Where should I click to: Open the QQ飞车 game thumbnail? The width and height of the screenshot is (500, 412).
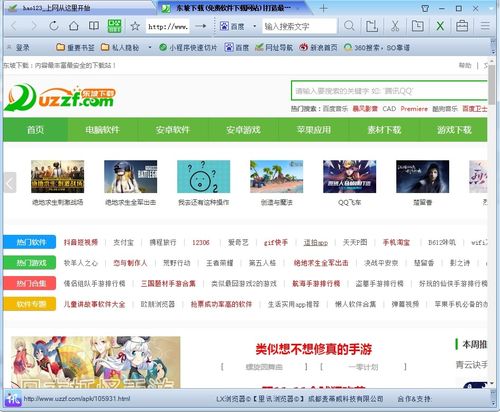(x=350, y=177)
